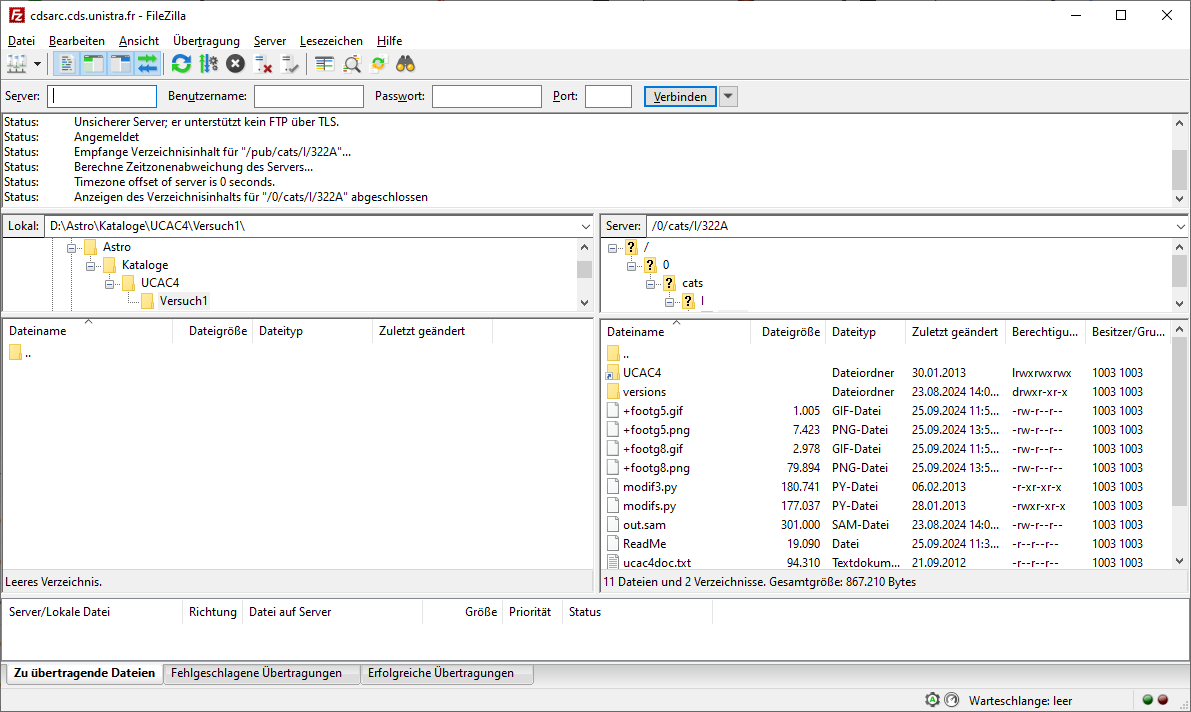The width and height of the screenshot is (1191, 712).
Task: Toggle message log display
Action: pyautogui.click(x=66, y=65)
